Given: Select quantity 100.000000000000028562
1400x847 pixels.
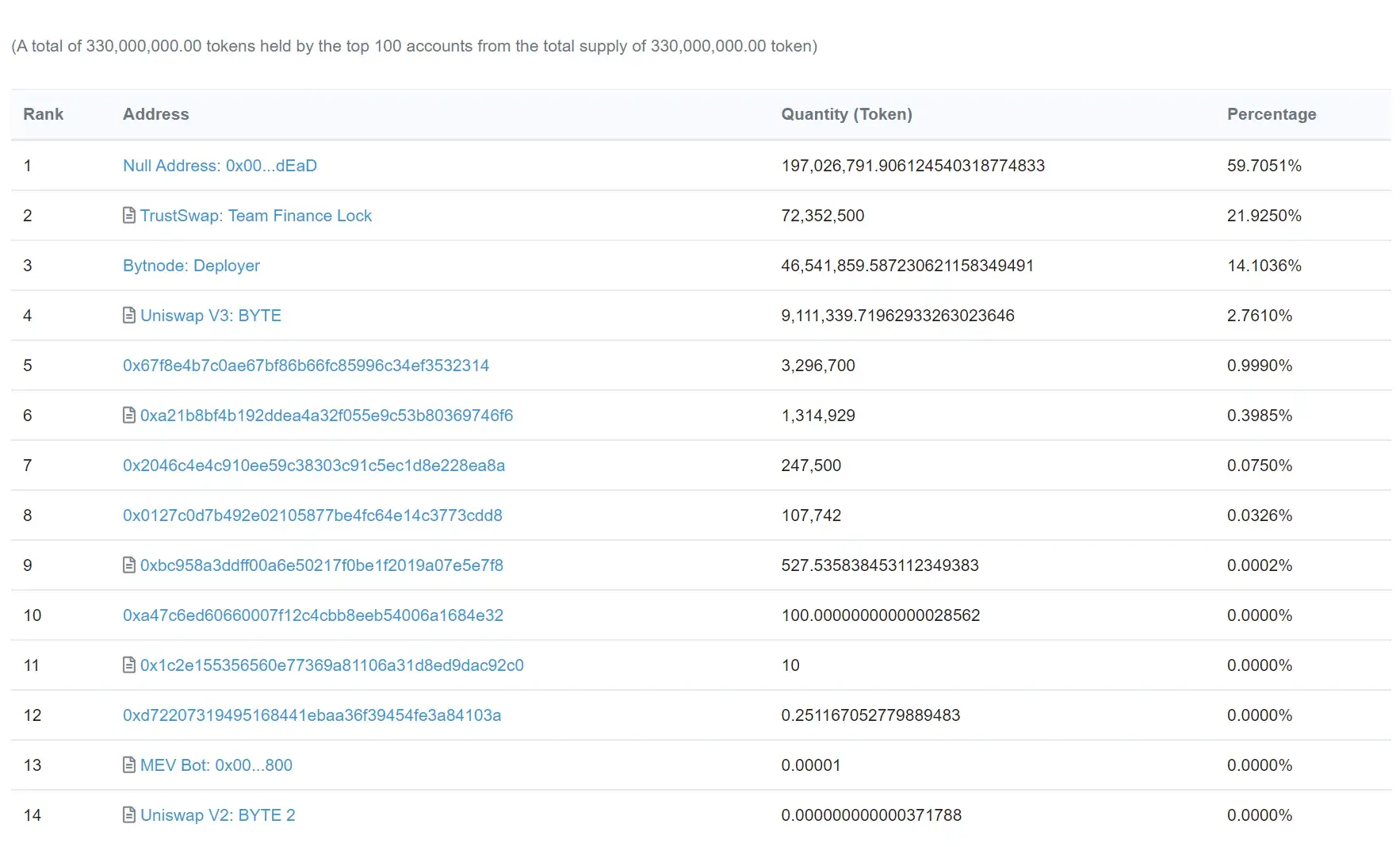Looking at the screenshot, I should point(881,615).
